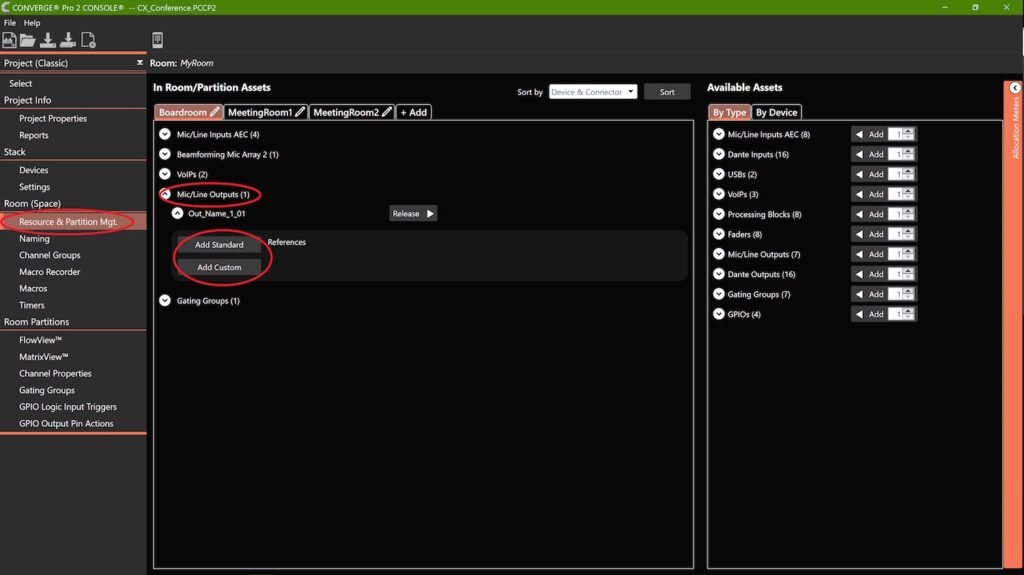Add USBs (2) to room

tap(869, 174)
